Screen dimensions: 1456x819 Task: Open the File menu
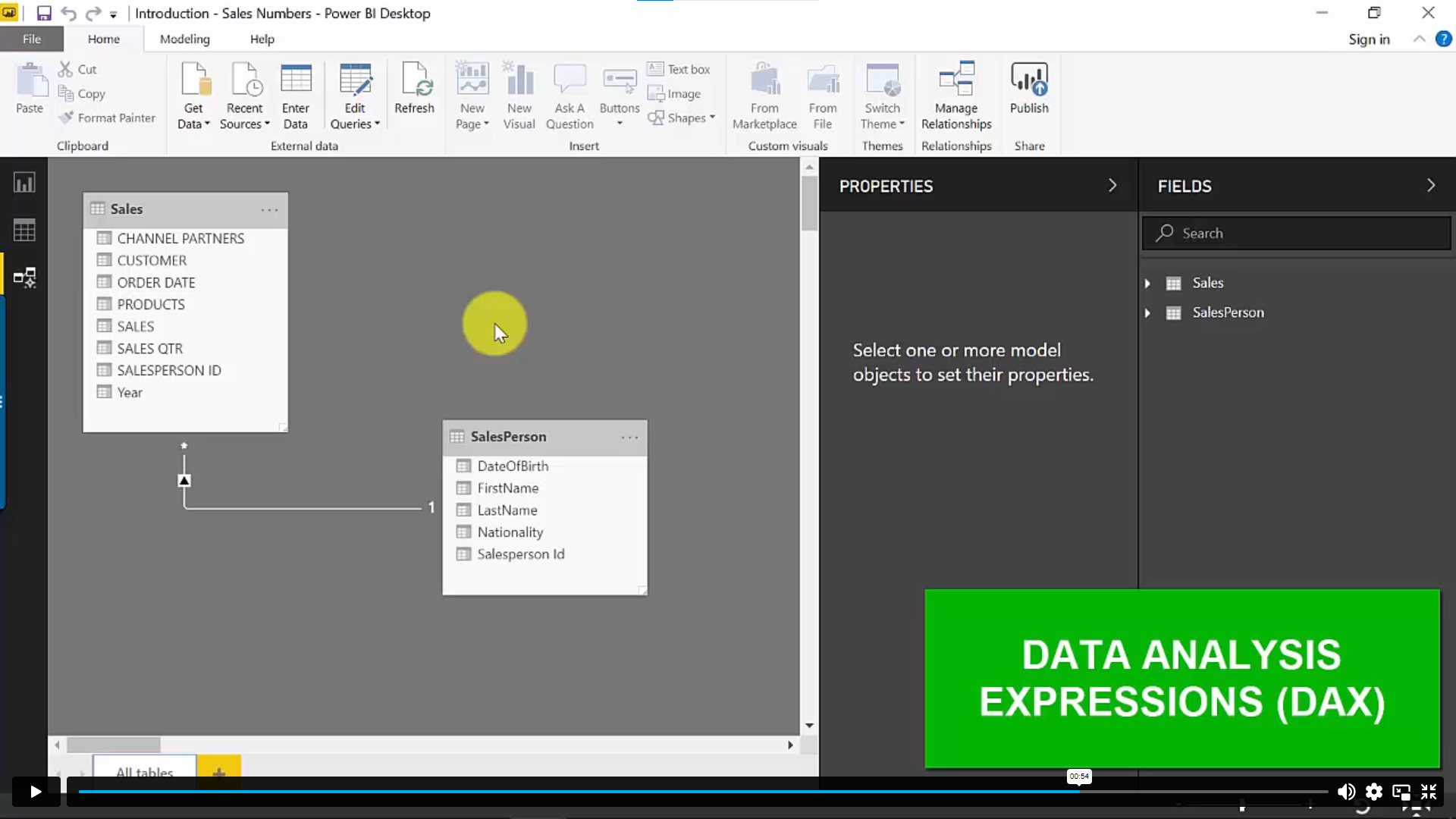32,39
